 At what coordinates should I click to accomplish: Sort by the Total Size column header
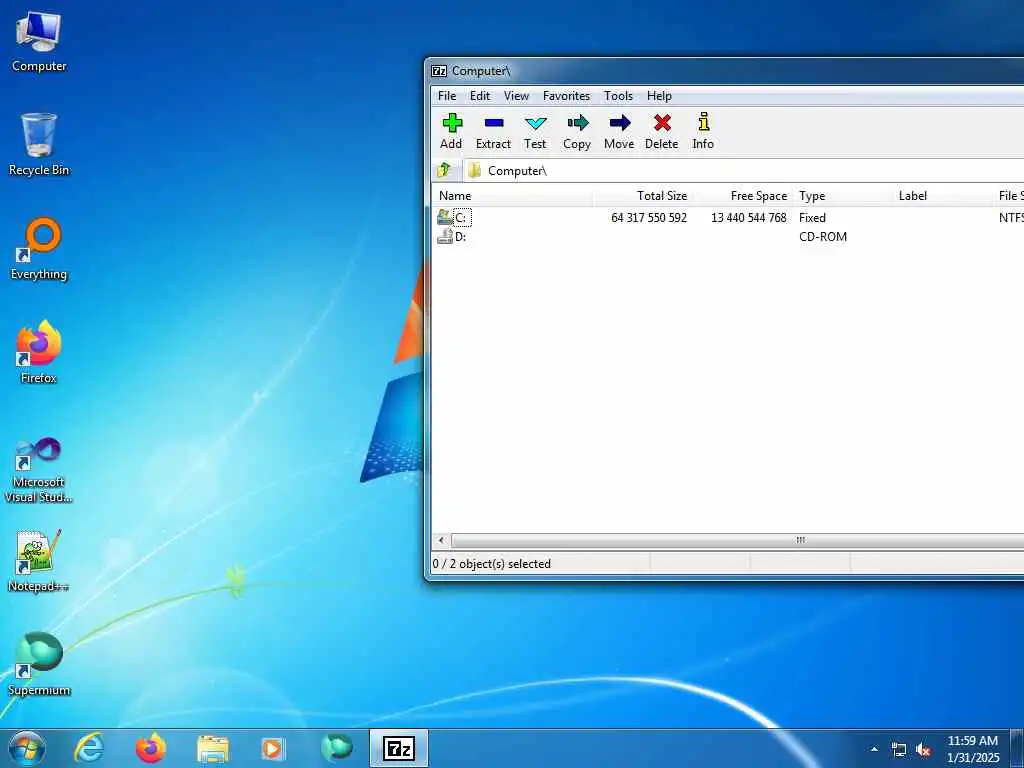click(x=643, y=196)
